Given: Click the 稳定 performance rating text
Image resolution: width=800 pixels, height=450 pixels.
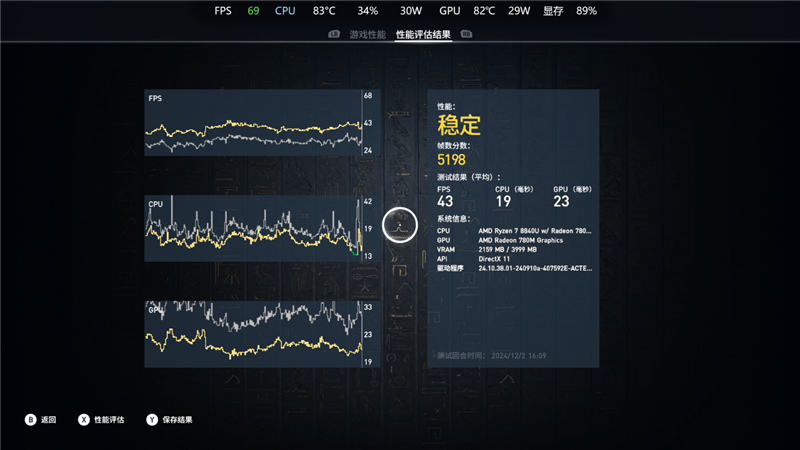Looking at the screenshot, I should tap(459, 125).
